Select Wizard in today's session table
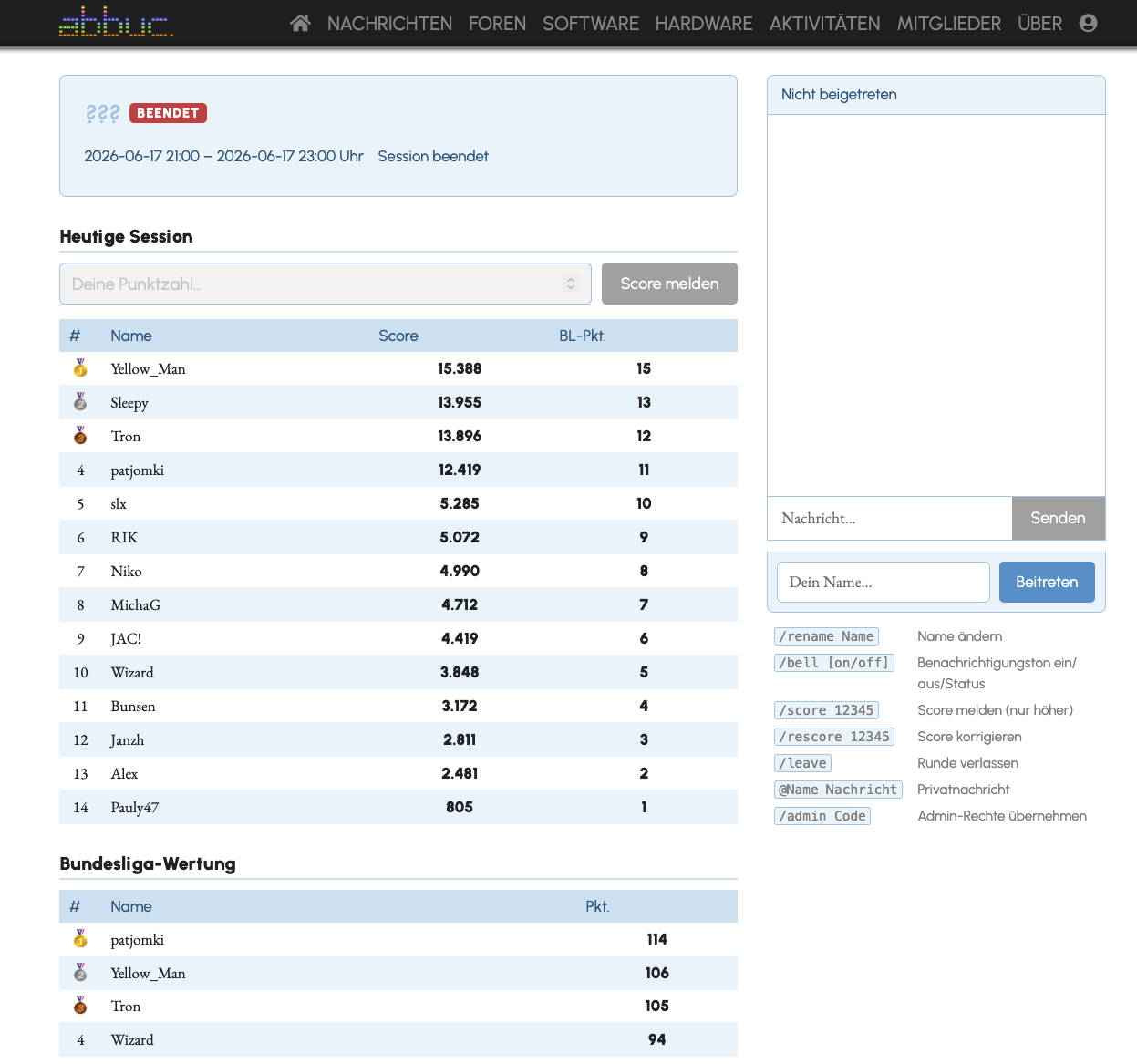 pyautogui.click(x=132, y=672)
